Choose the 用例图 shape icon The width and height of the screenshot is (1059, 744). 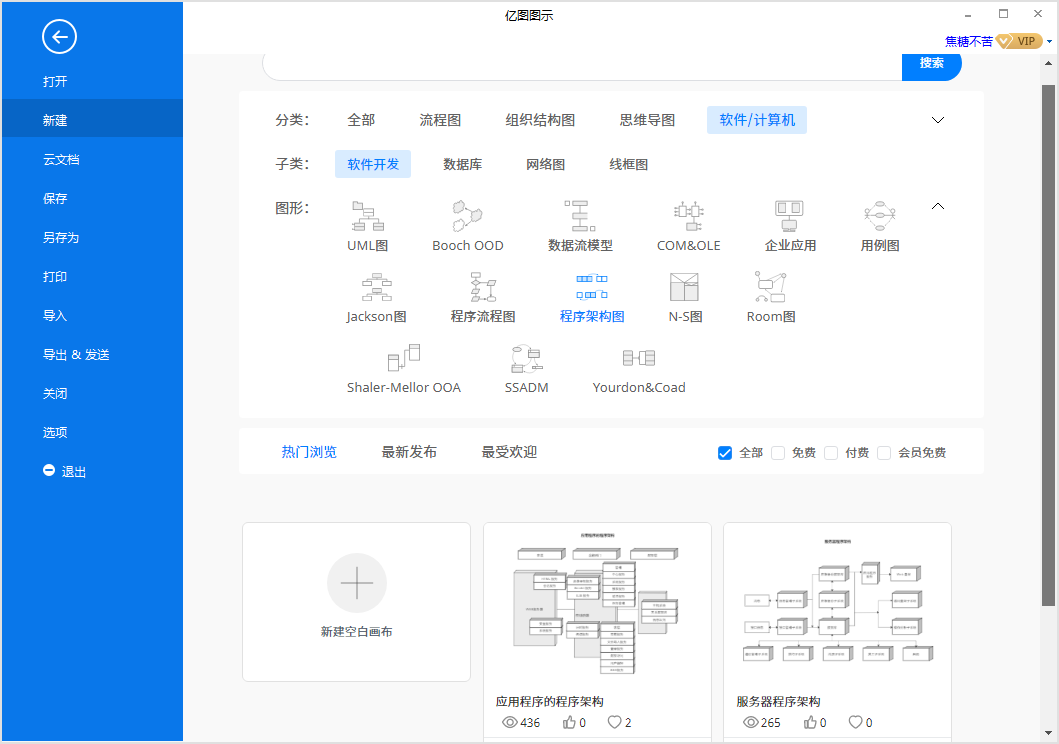click(x=879, y=216)
